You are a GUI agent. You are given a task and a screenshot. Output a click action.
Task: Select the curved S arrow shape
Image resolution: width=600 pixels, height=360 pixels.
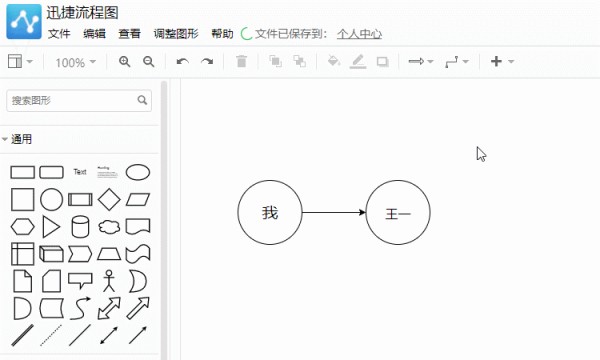coord(80,308)
